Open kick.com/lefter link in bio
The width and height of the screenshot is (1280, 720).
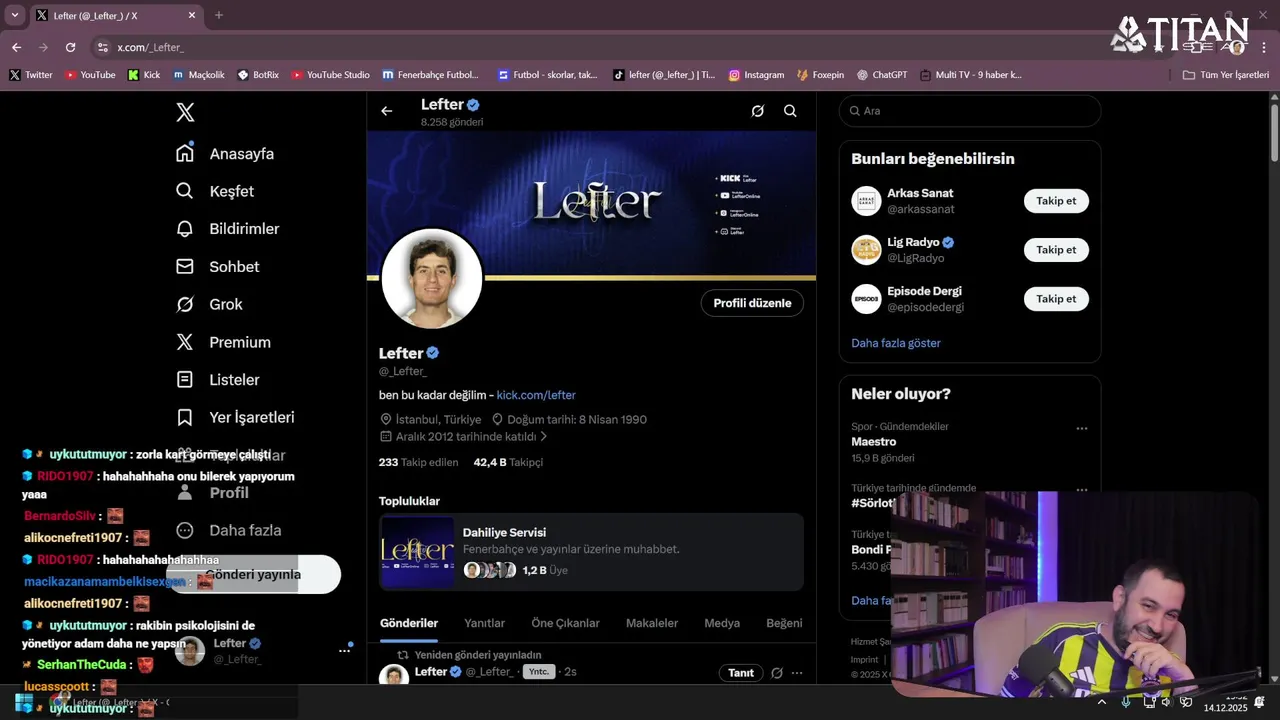pos(536,395)
